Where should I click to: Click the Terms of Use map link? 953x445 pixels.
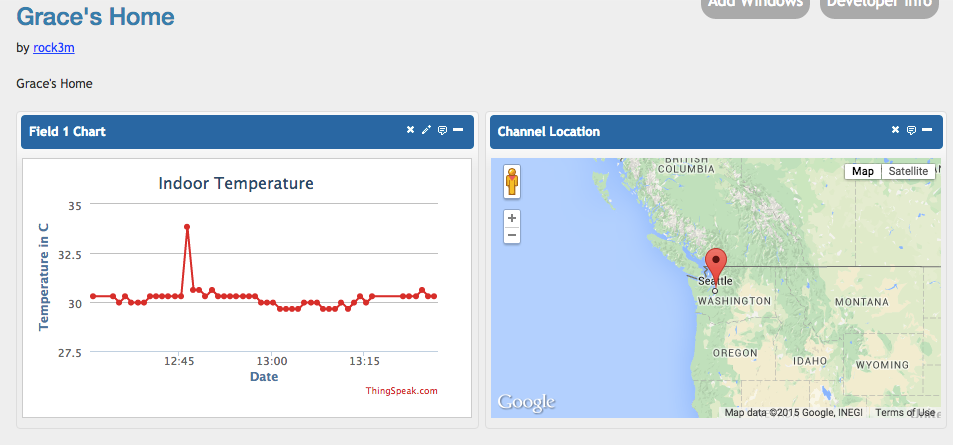(x=904, y=412)
